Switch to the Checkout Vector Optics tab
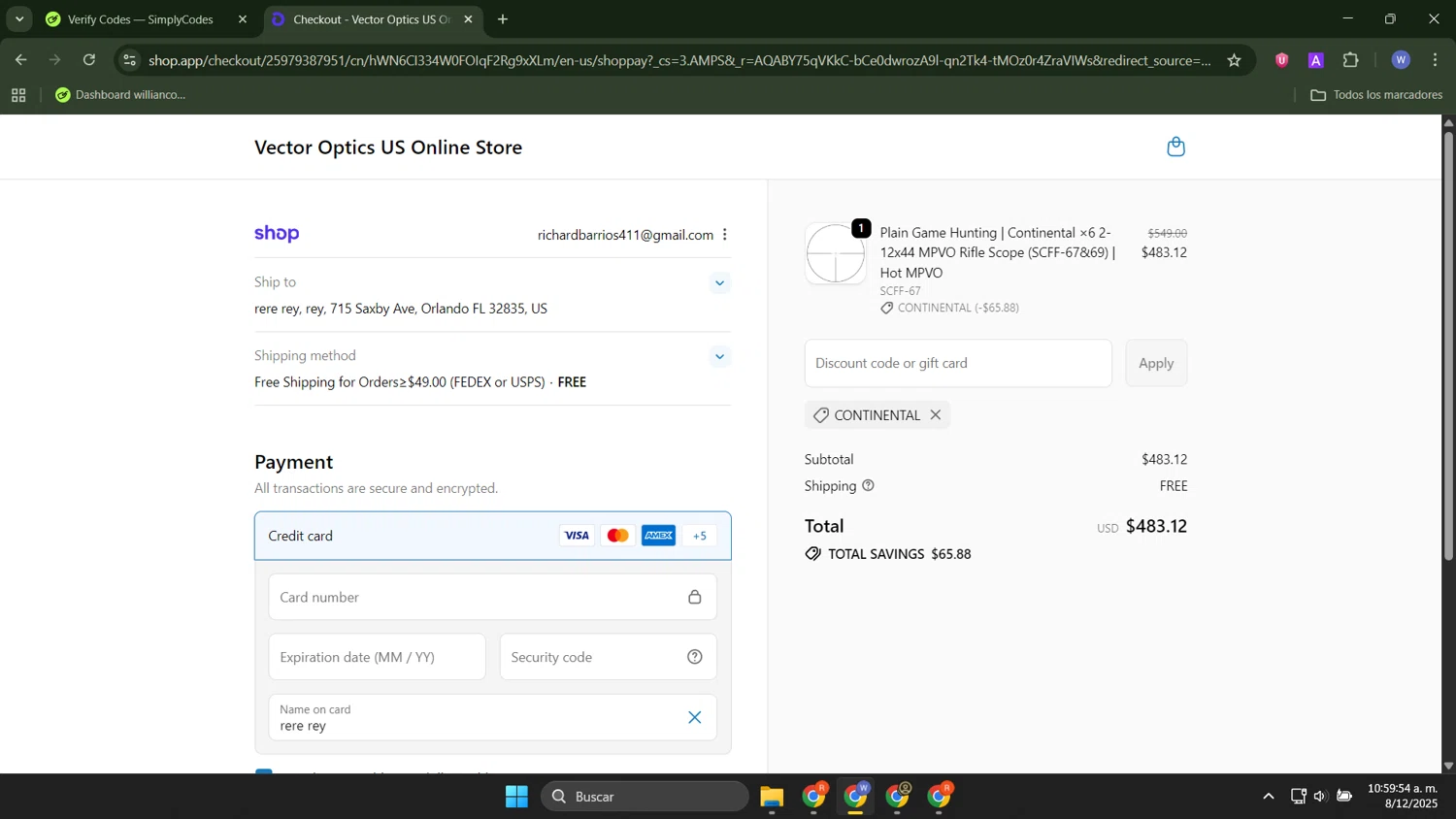The width and height of the screenshot is (1456, 819). 372,19
